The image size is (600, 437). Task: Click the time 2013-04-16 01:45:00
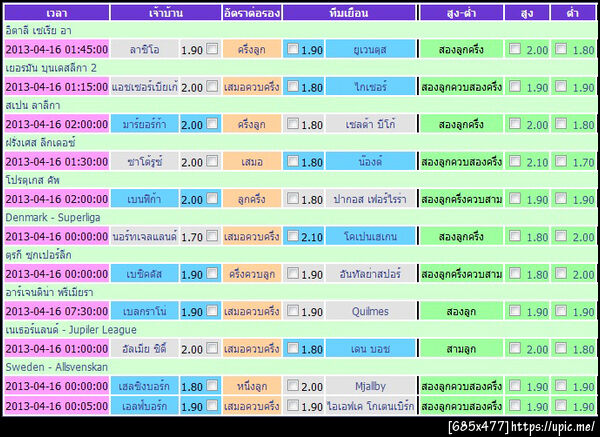pyautogui.click(x=57, y=49)
